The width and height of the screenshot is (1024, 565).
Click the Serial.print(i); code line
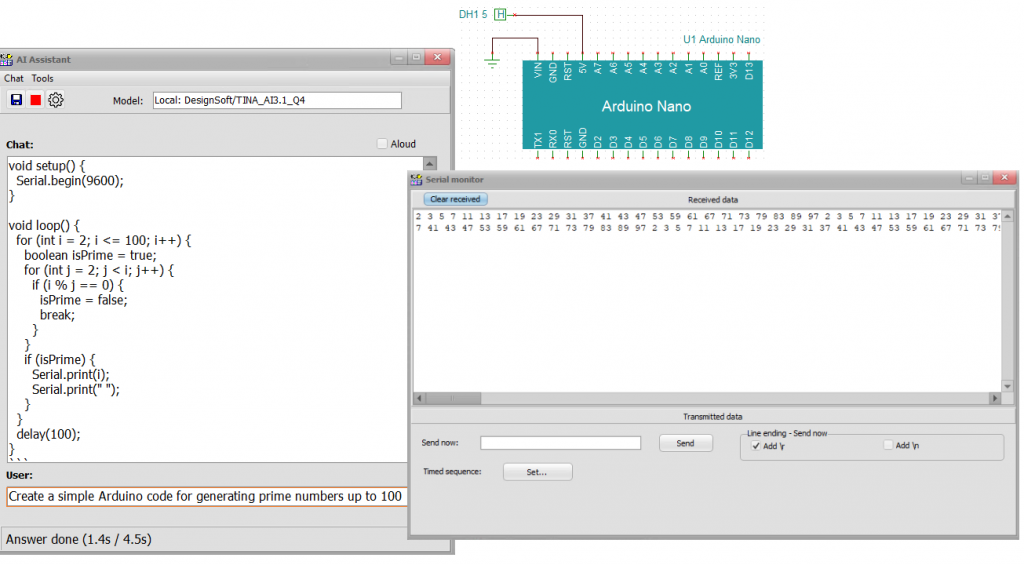tap(71, 375)
